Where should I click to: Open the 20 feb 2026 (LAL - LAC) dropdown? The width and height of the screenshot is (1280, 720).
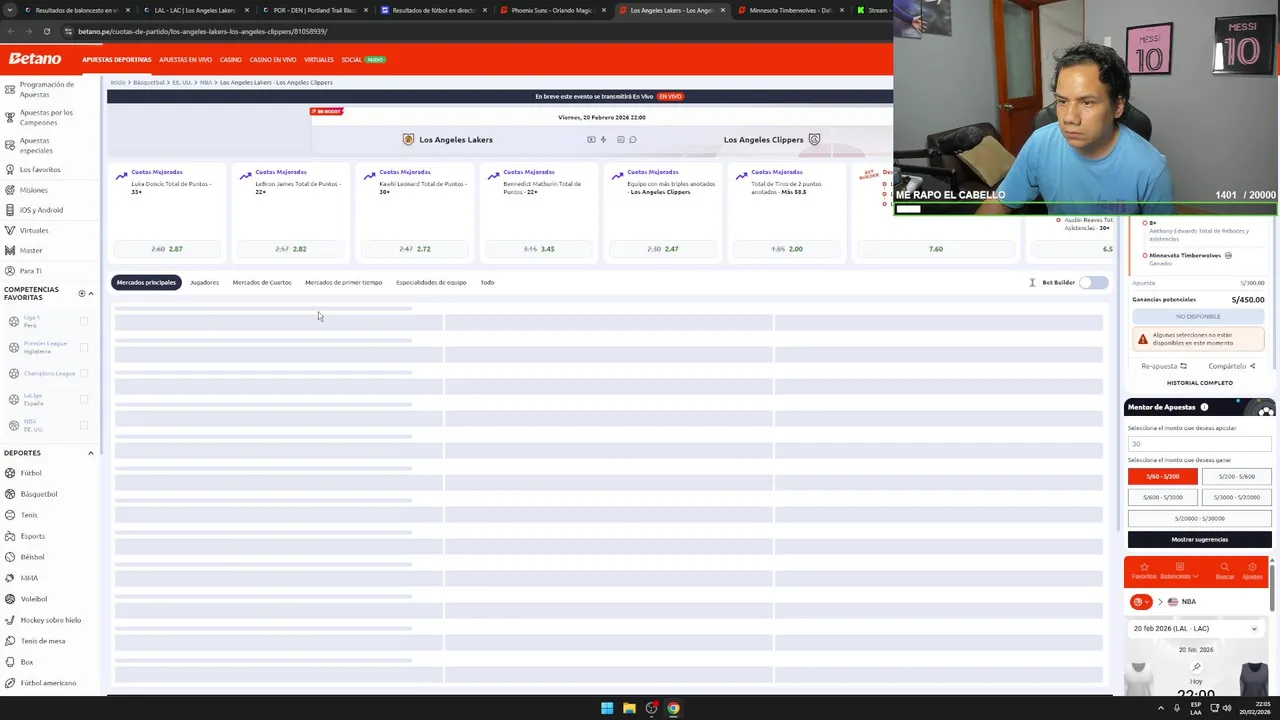tap(1196, 629)
